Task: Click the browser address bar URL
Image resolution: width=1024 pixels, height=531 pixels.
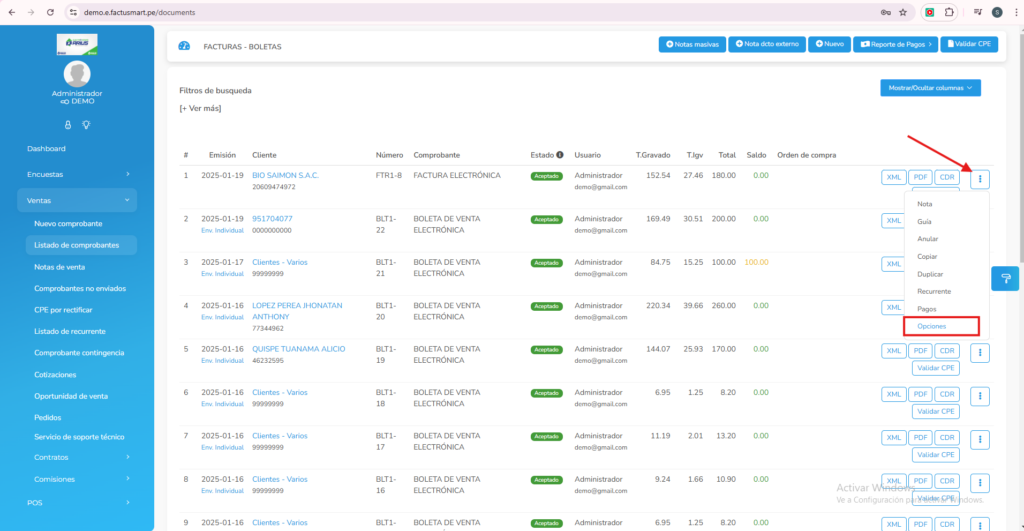Action: click(x=139, y=12)
